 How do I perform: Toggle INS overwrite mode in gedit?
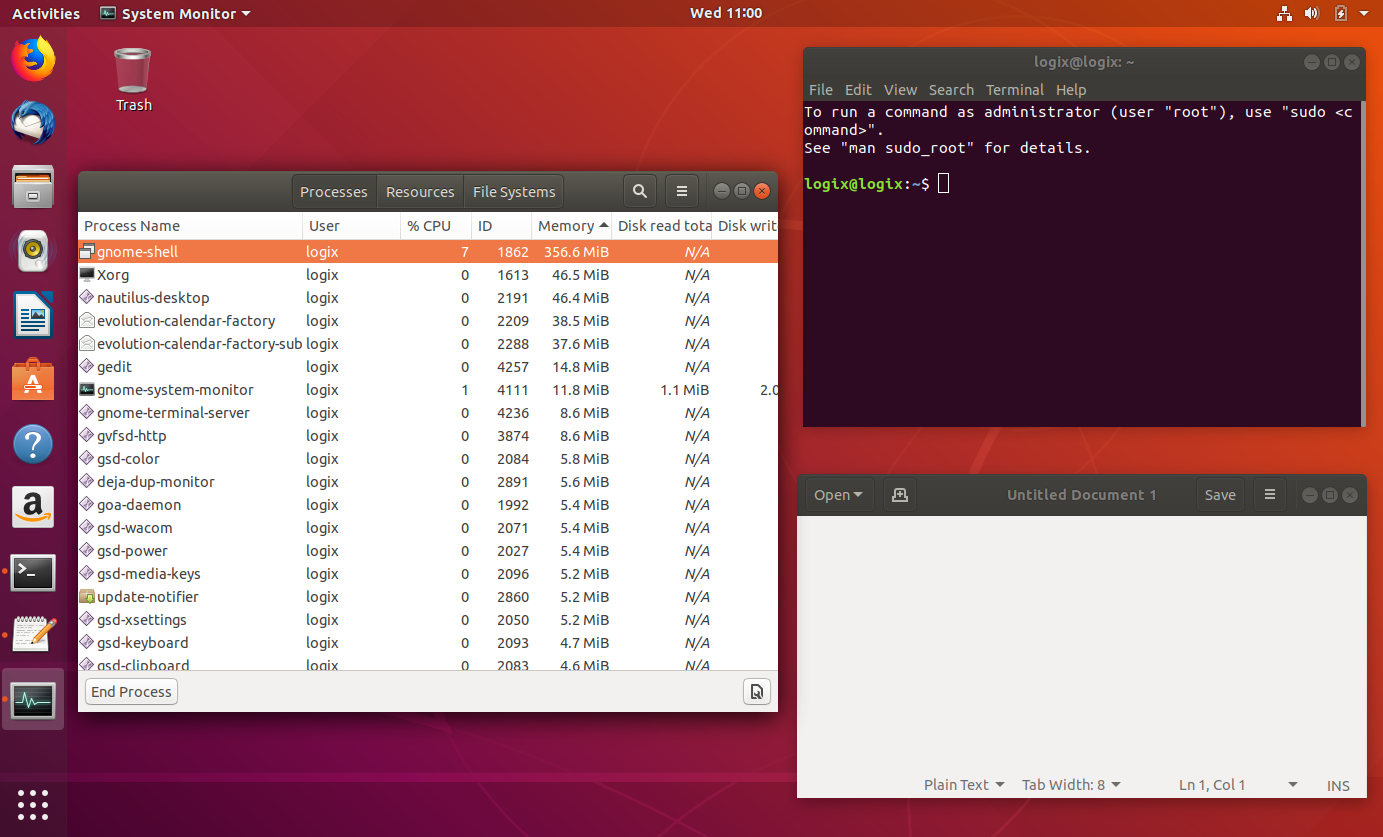(x=1338, y=785)
